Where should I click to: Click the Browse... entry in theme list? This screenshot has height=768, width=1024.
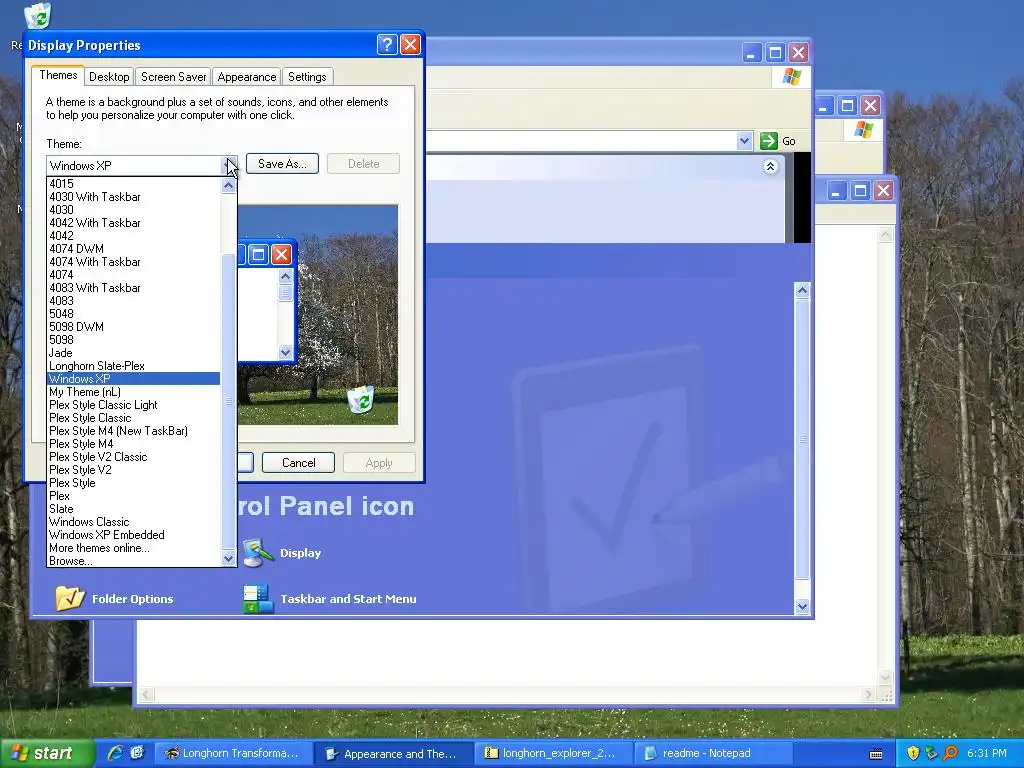[134, 561]
